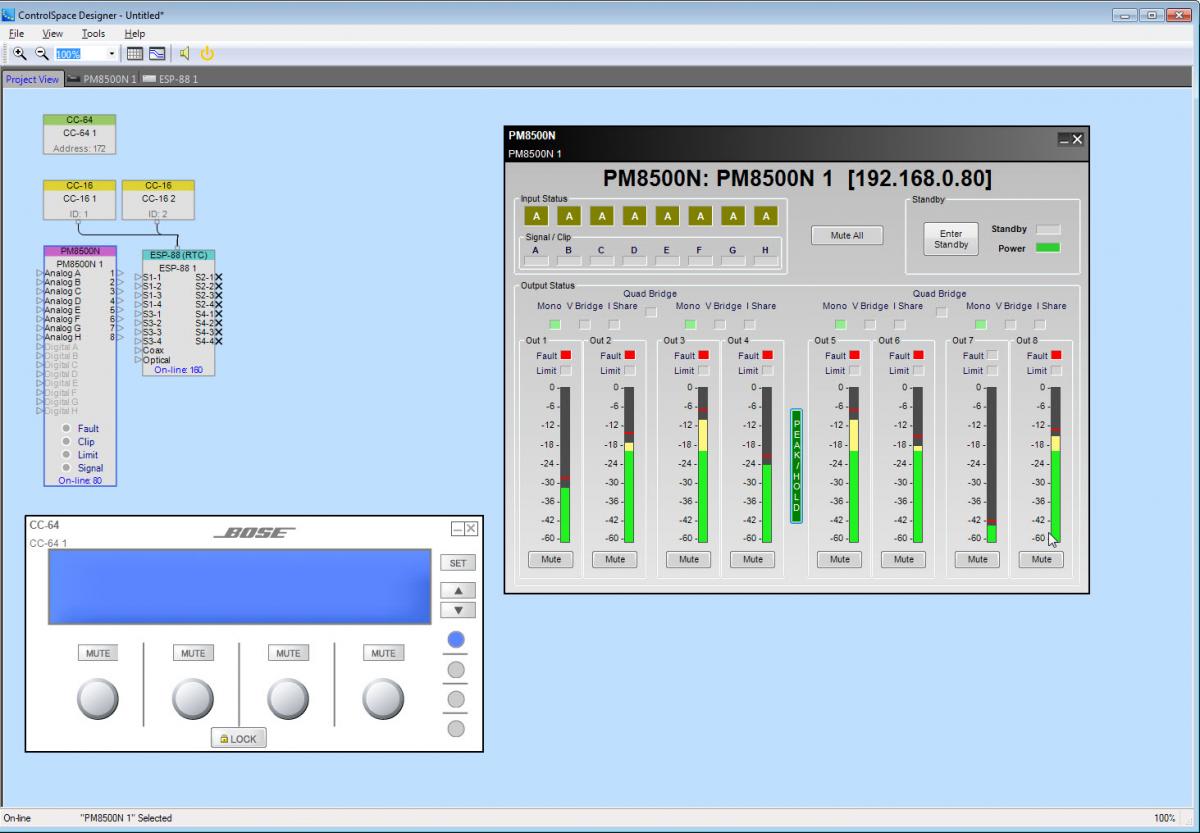Click the Signal/Clip indicator under B

click(x=568, y=261)
